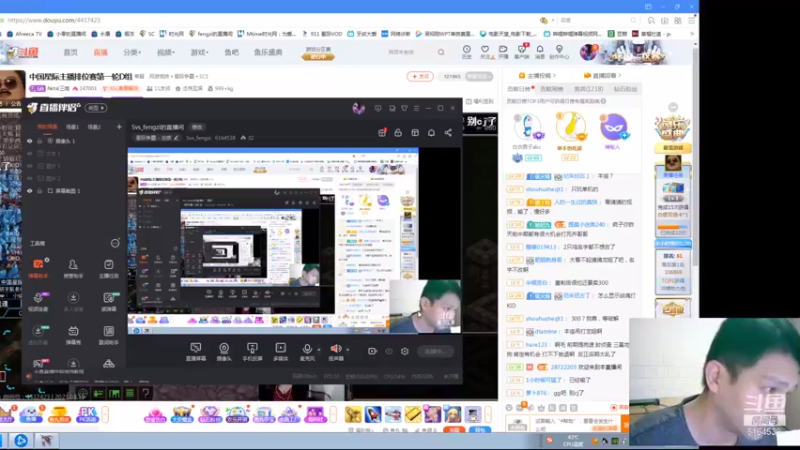The width and height of the screenshot is (800, 450).
Task: Click the 关注 follow button on stream
Action: click(420, 76)
